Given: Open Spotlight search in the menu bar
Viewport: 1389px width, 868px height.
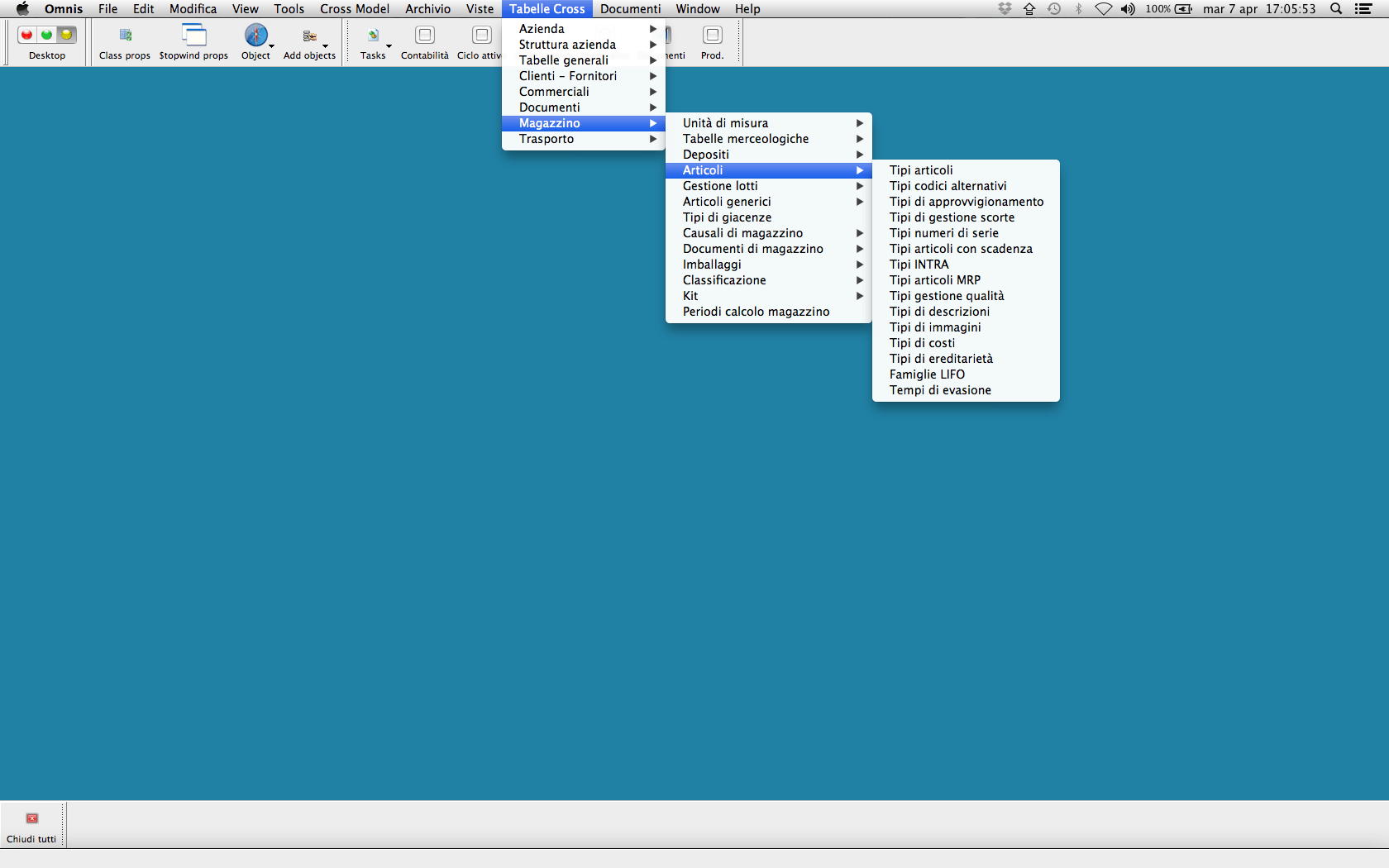Looking at the screenshot, I should pos(1335,9).
